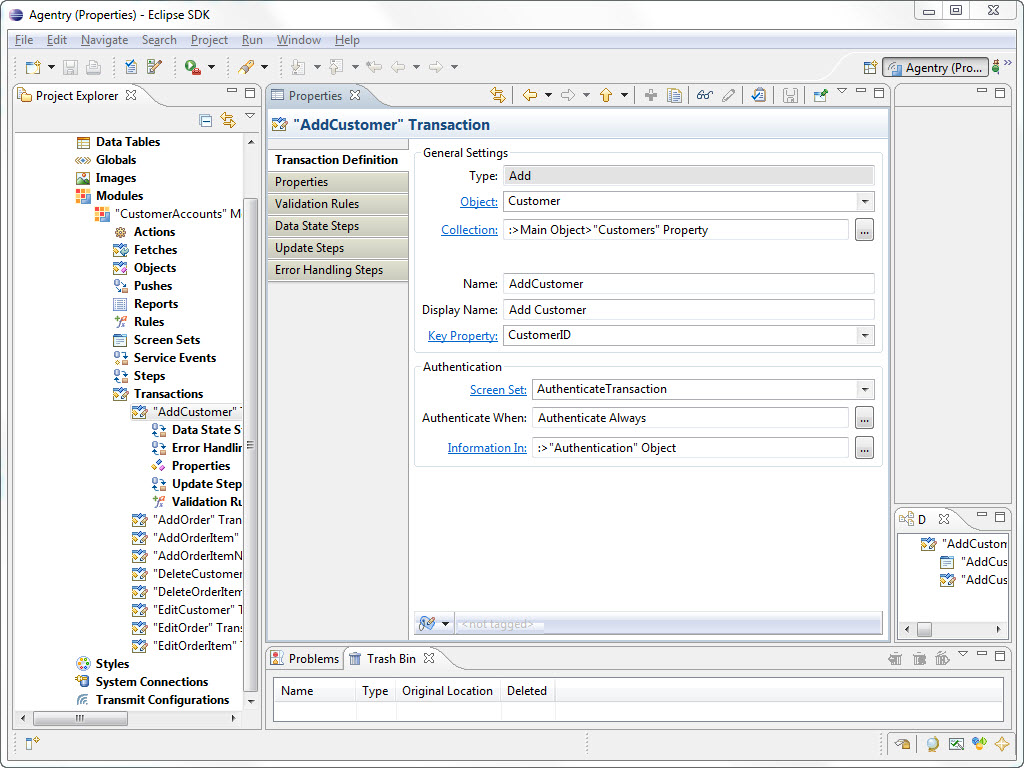Toggle the Open Perspective button
Viewport: 1024px width, 768px height.
pyautogui.click(x=870, y=67)
